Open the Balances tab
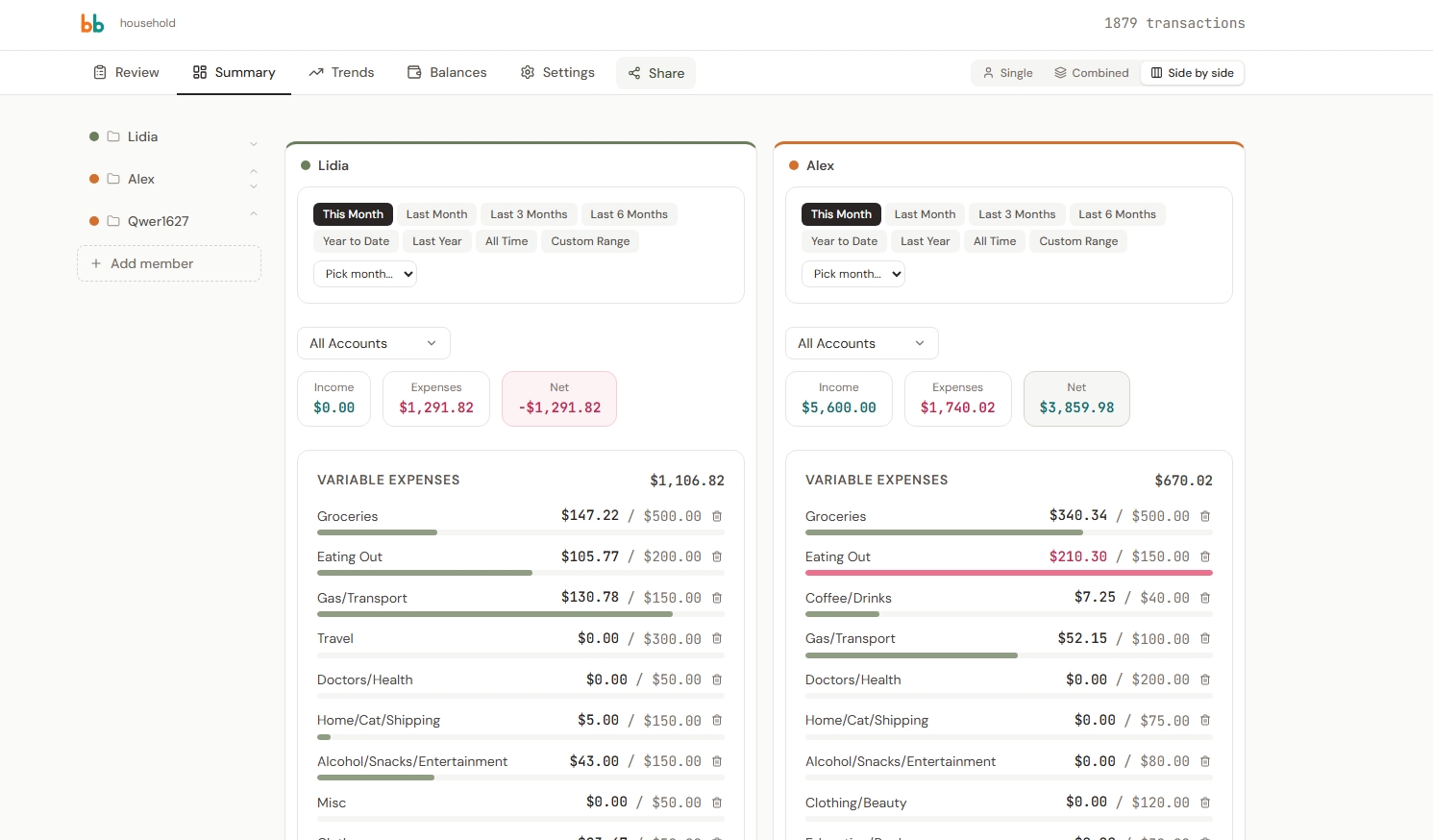 pos(447,72)
